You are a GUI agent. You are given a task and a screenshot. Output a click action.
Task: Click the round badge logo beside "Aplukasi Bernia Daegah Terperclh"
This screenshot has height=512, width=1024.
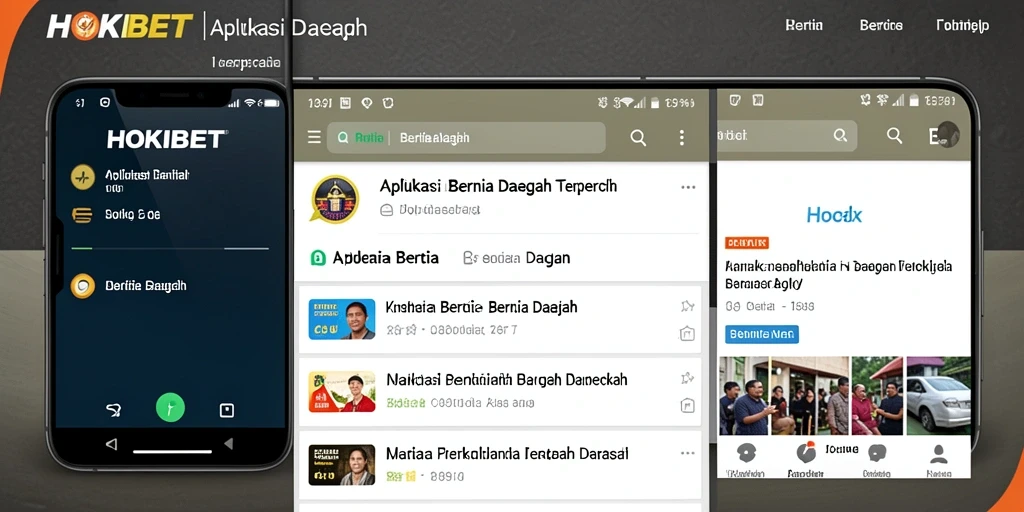(x=334, y=200)
